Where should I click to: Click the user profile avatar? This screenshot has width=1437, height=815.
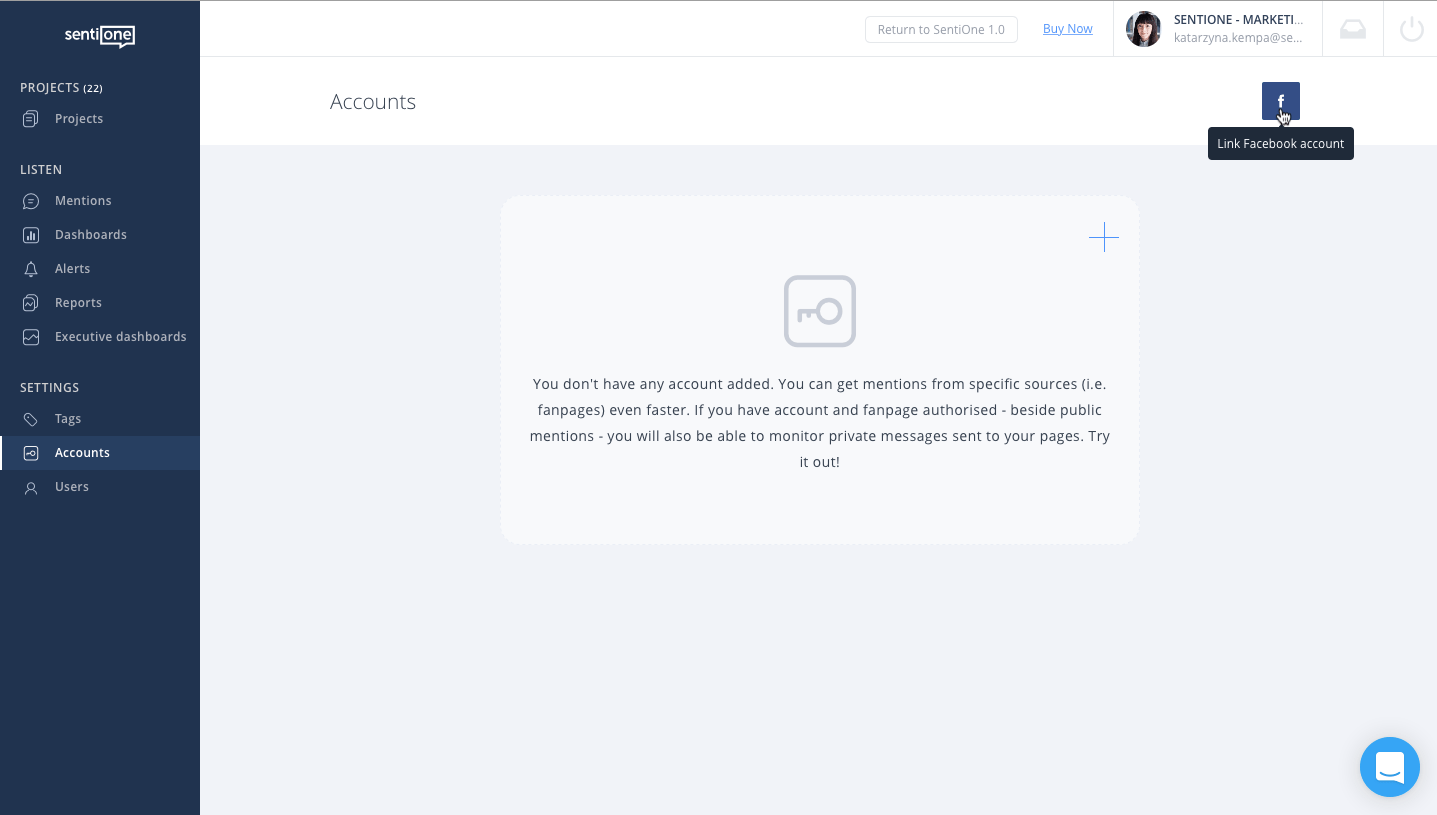(x=1143, y=29)
